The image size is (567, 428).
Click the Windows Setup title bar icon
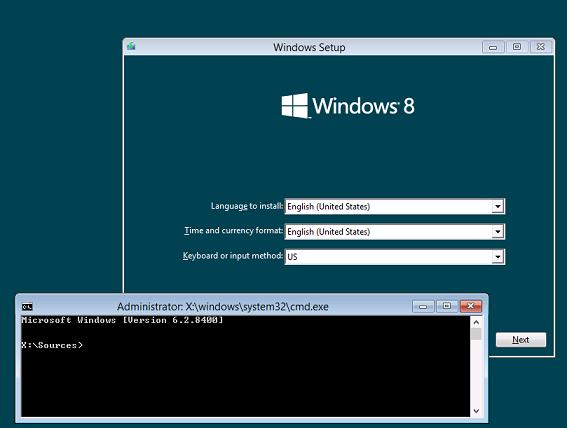(131, 46)
